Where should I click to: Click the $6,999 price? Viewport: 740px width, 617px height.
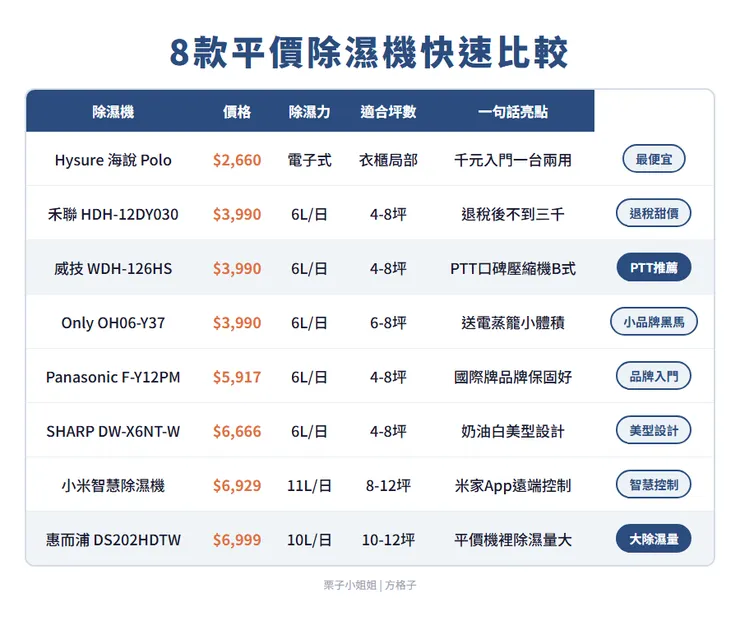[x=237, y=540]
